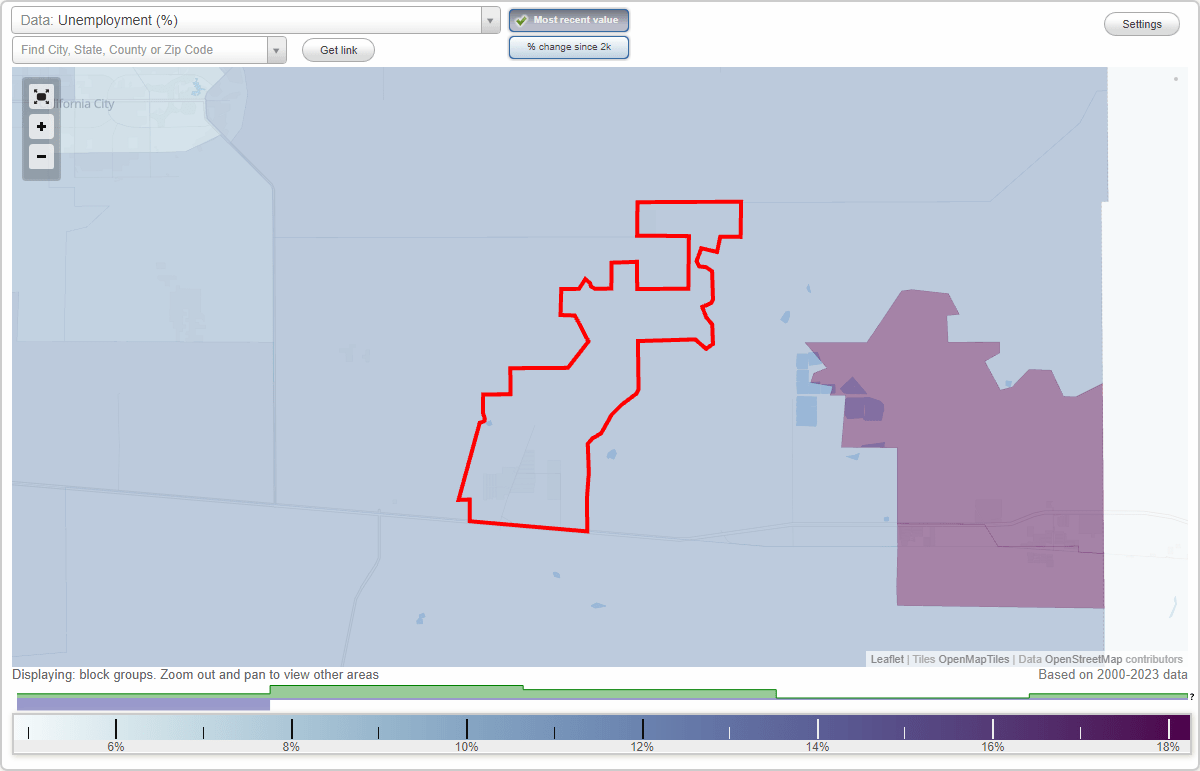
Task: Open the Settings panel
Action: pos(1141,23)
